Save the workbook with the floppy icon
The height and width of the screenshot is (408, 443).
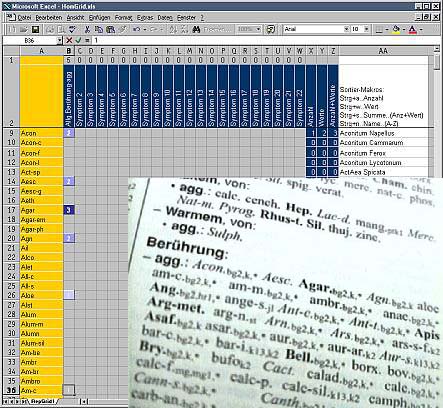click(35, 29)
